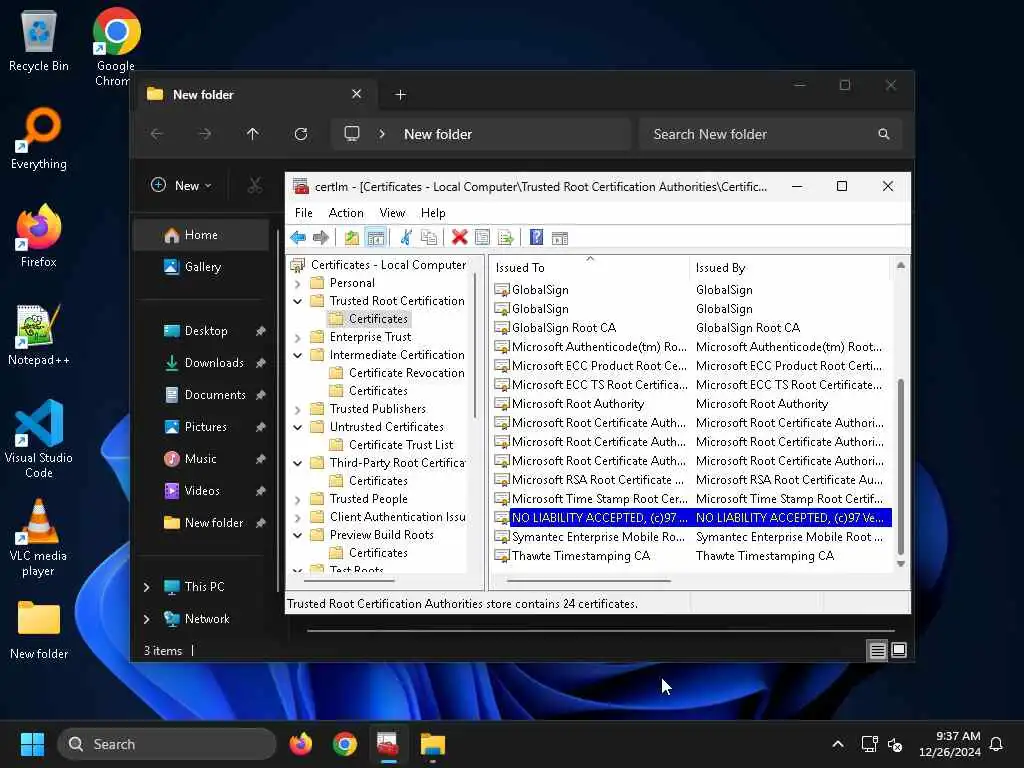The height and width of the screenshot is (768, 1024).
Task: Click New folder breadcrumb in address bar
Action: (x=438, y=134)
